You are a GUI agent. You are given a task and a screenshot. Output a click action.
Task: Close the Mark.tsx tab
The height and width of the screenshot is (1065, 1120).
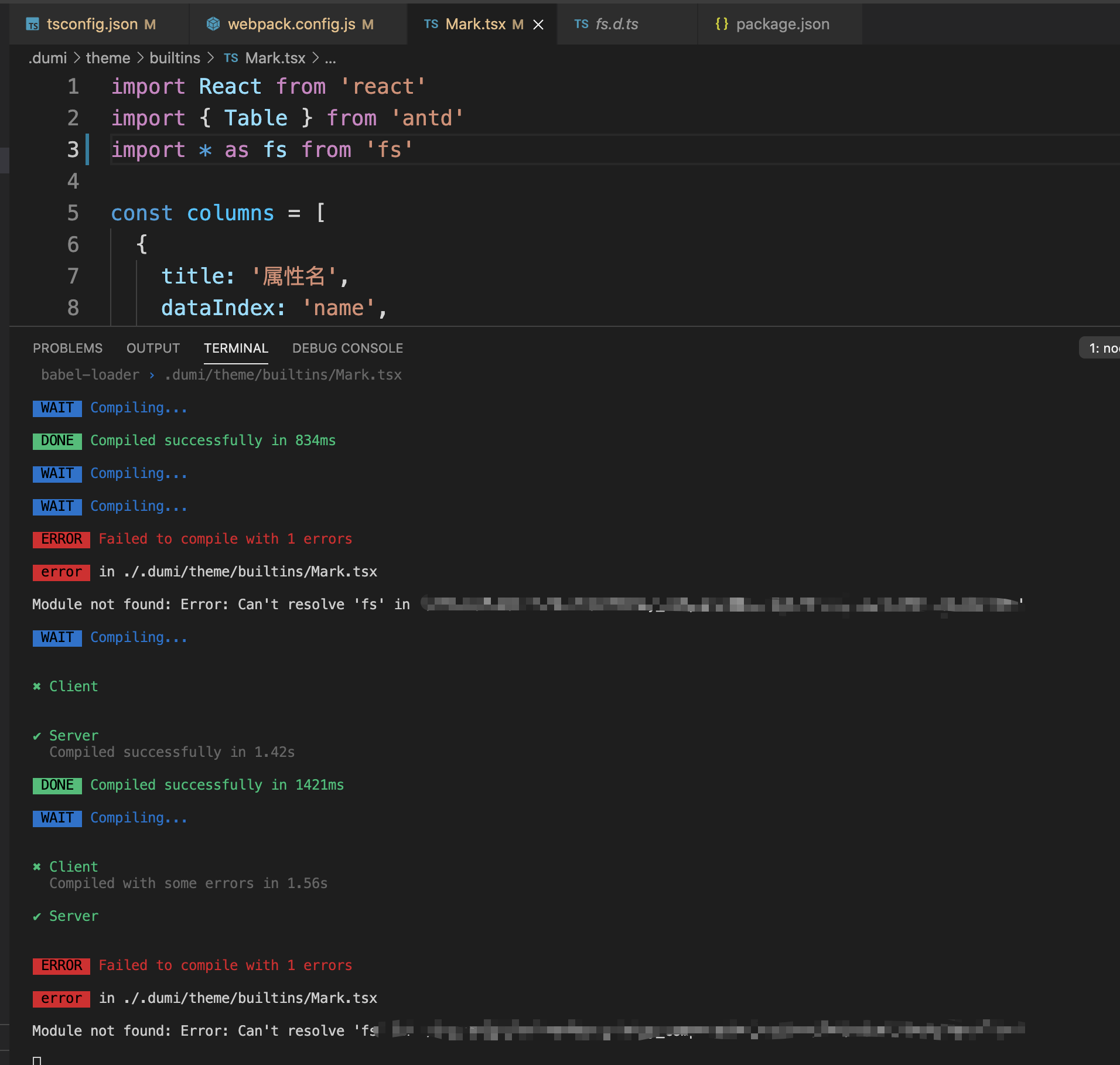coord(538,24)
